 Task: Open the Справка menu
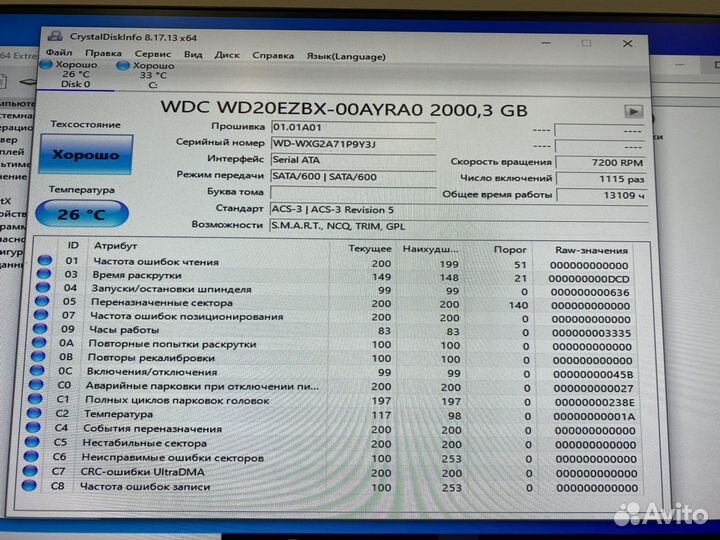[x=273, y=56]
